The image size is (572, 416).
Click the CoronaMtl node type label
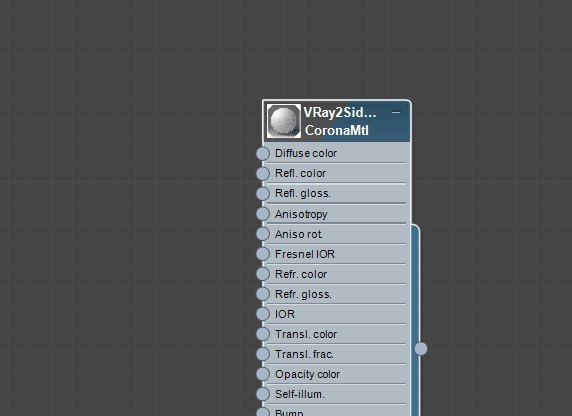pos(337,130)
